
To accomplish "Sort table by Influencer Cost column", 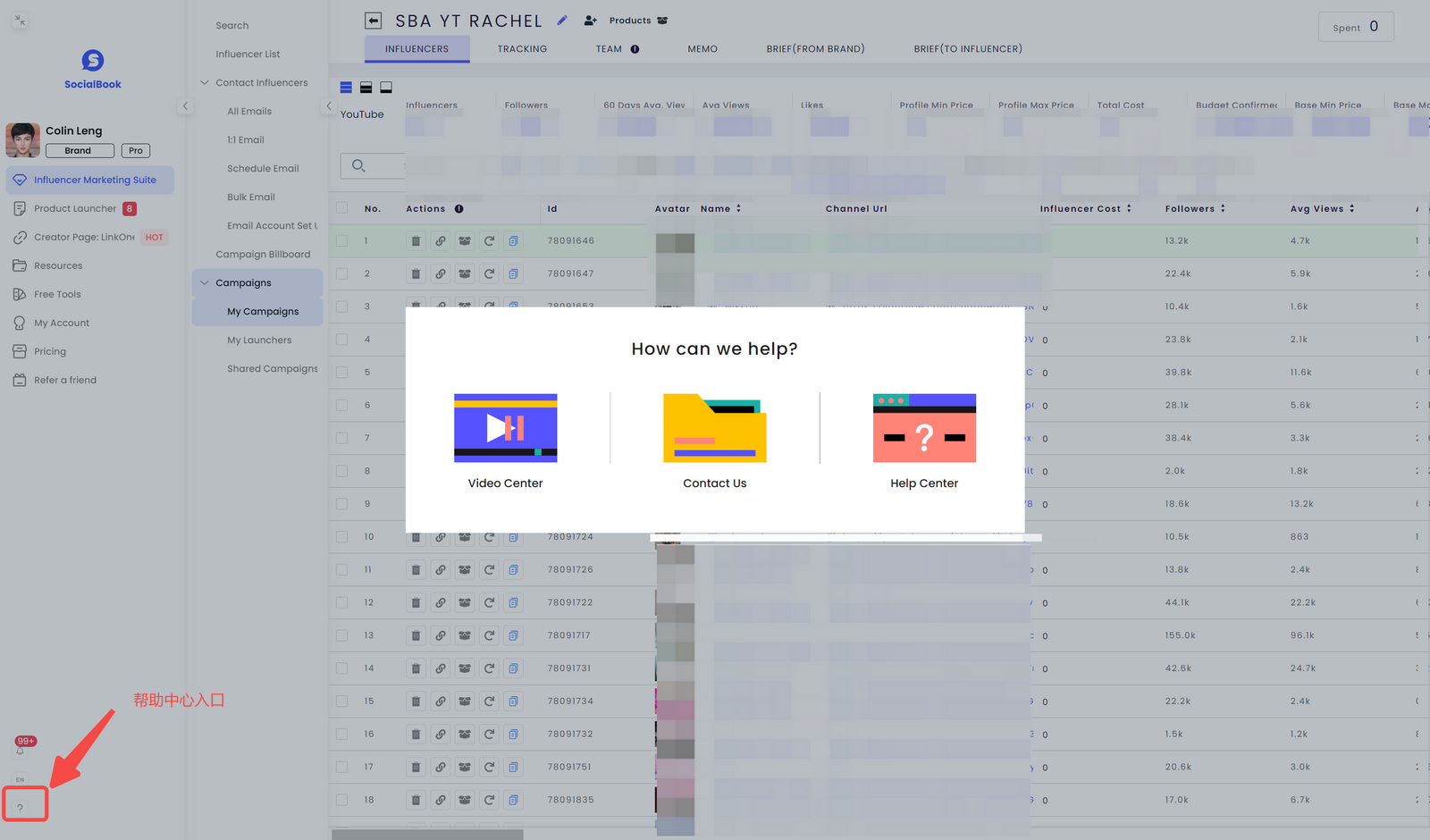I will [1129, 209].
